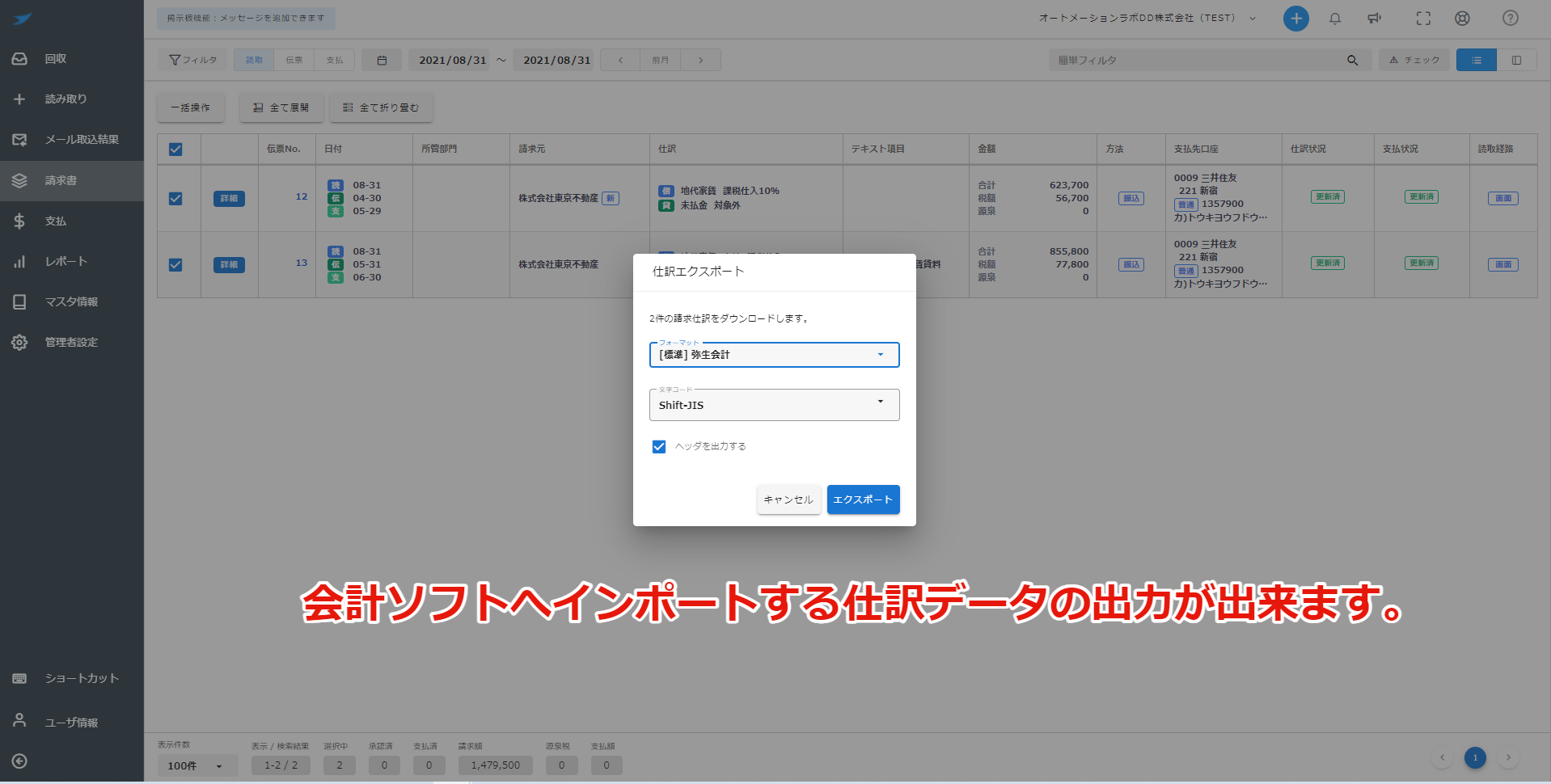Click page 1 in pagination

pyautogui.click(x=1475, y=758)
